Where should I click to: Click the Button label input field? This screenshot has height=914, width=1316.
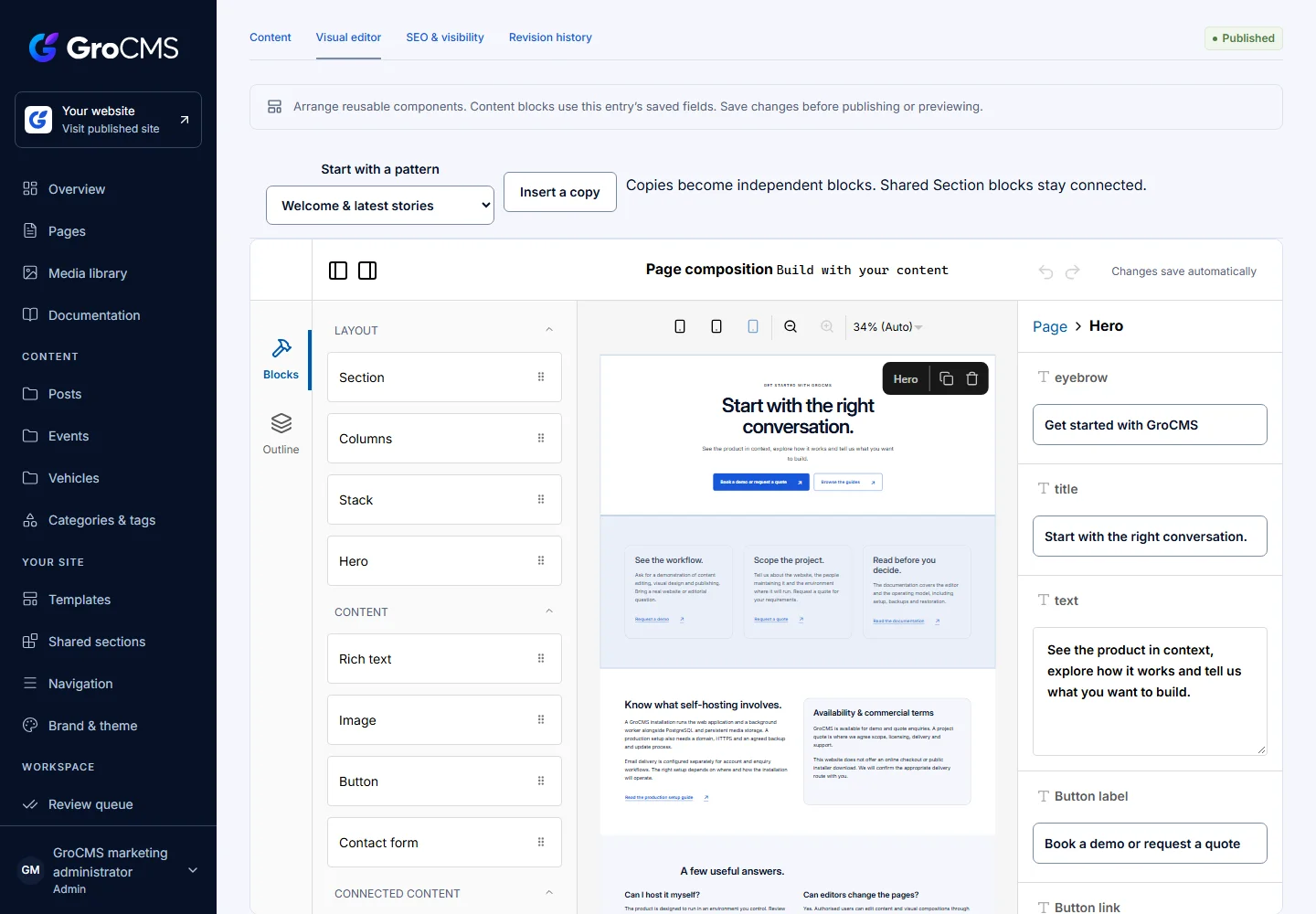1150,844
